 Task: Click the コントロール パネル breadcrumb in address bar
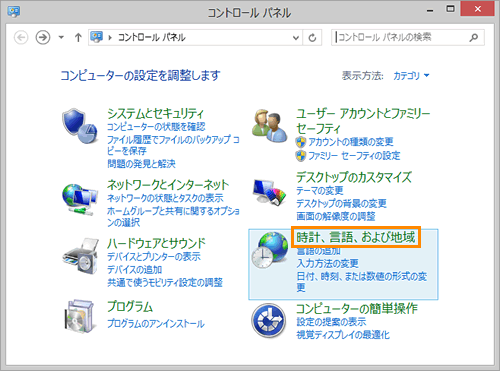152,37
